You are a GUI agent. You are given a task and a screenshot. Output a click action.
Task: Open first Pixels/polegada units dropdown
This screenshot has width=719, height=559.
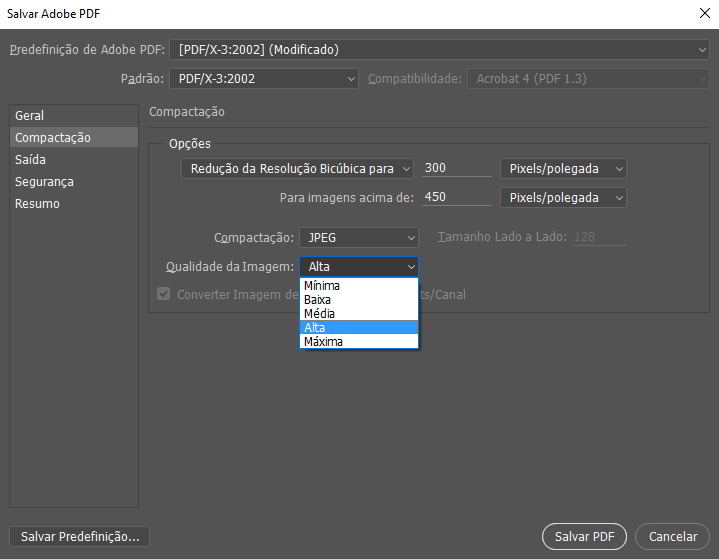(563, 169)
